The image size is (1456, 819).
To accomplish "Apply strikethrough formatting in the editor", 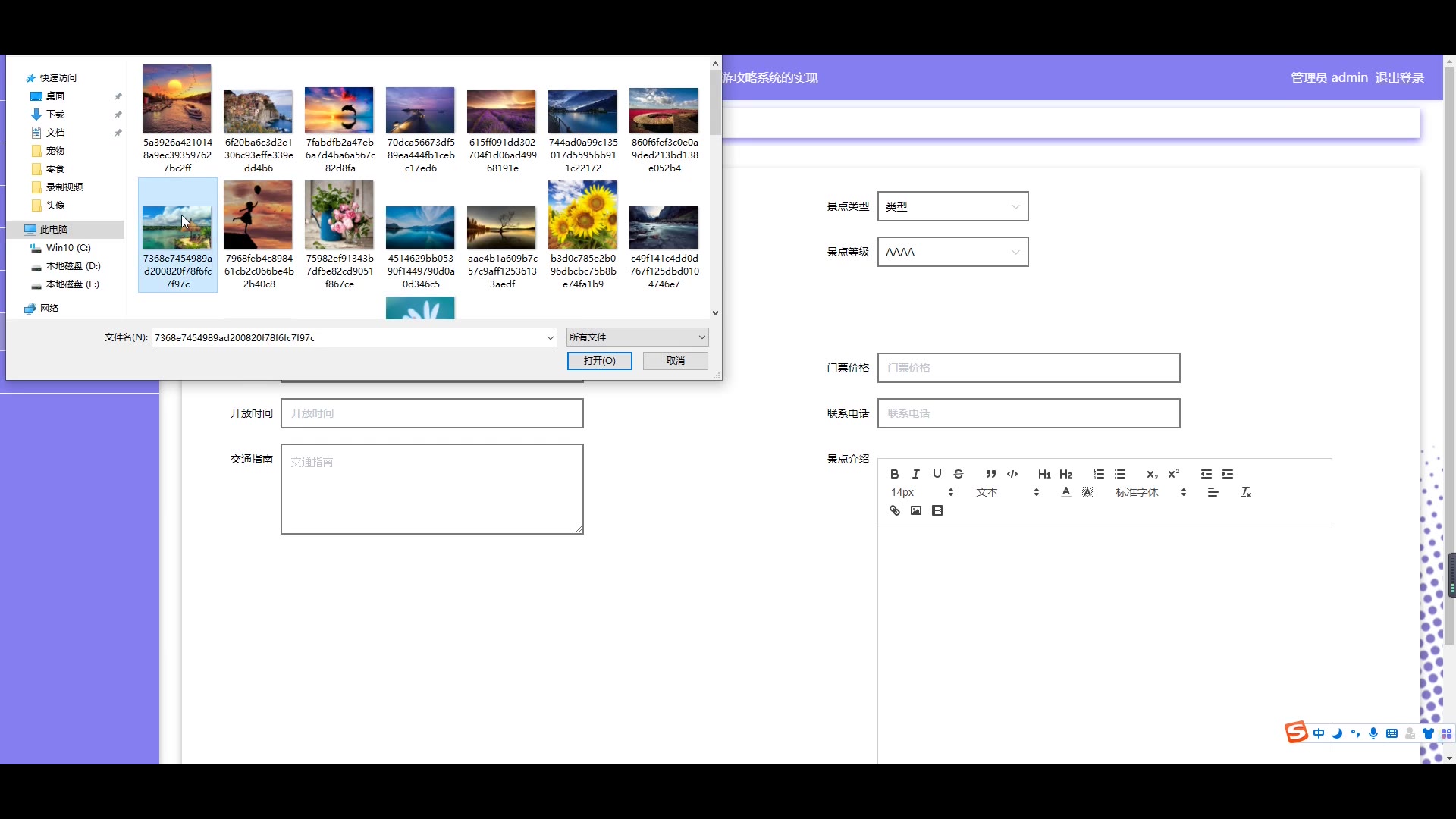I will [x=958, y=474].
